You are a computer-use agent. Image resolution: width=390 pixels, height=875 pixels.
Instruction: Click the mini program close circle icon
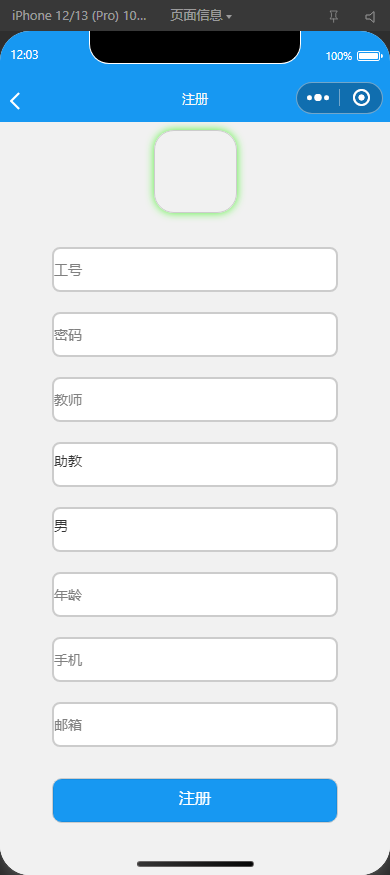(x=362, y=98)
